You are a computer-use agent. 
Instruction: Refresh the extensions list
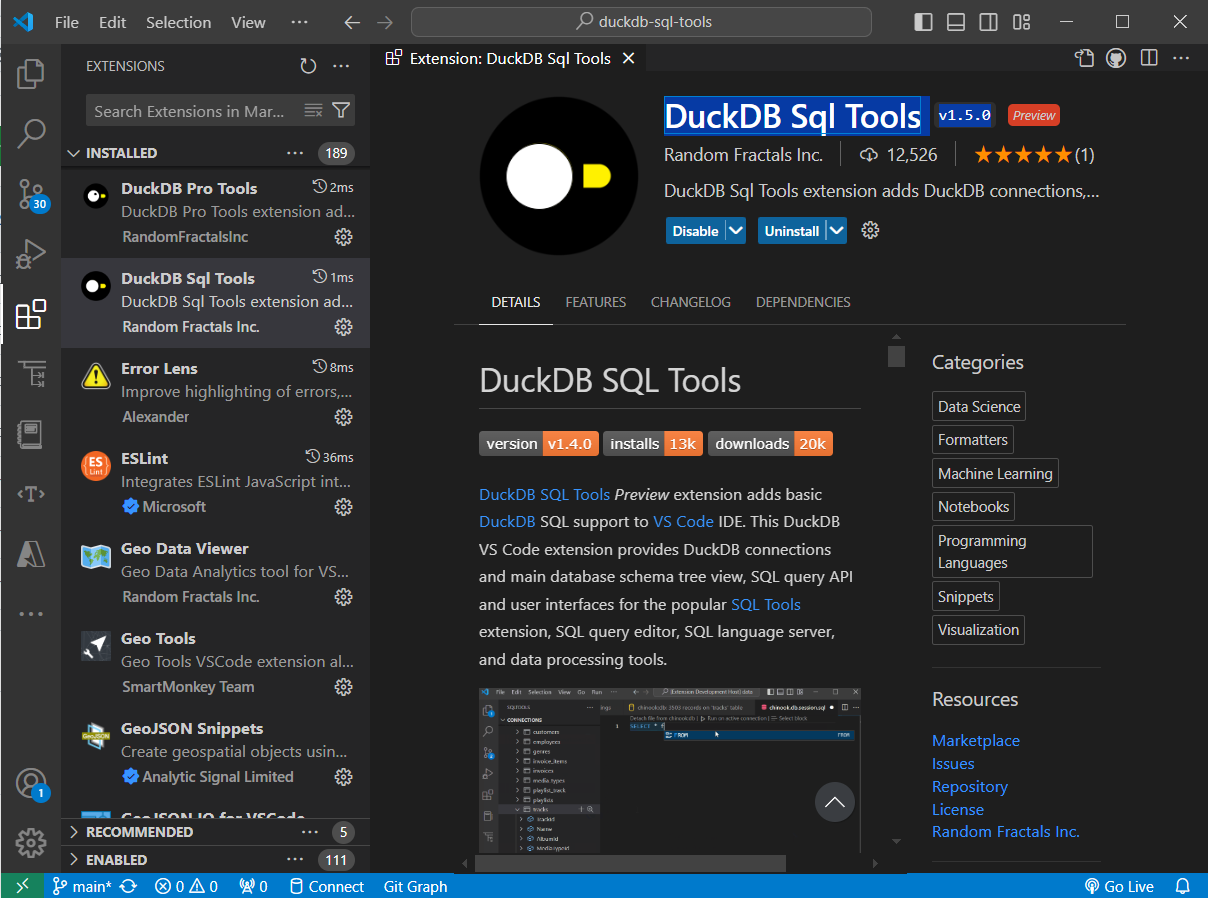308,66
